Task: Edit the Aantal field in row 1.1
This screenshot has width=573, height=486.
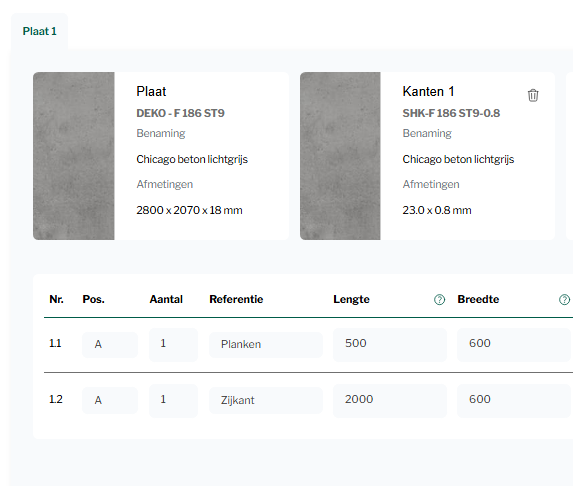Action: [x=174, y=345]
